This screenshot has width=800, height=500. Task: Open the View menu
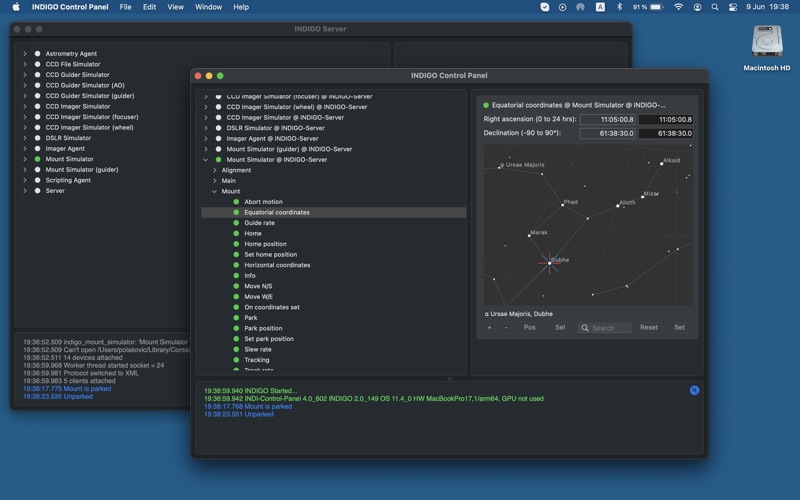point(176,7)
